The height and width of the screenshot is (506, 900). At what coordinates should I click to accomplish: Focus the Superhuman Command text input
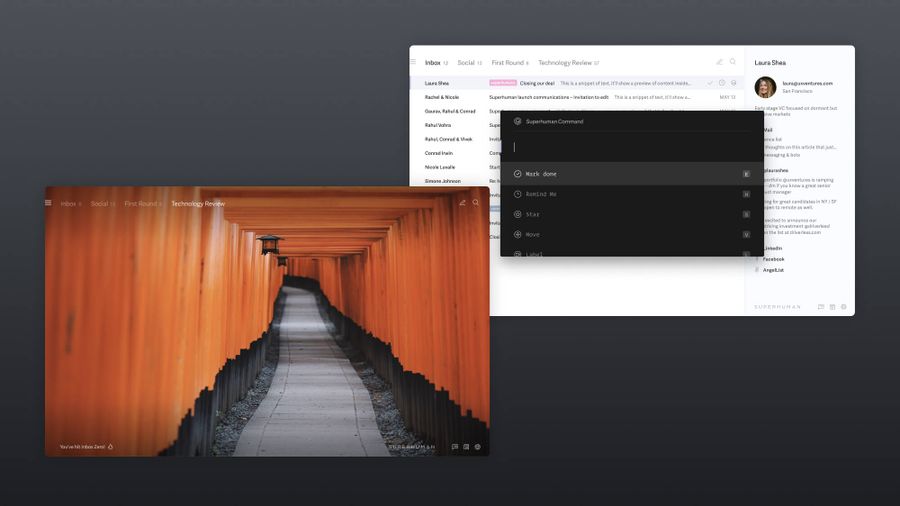632,147
